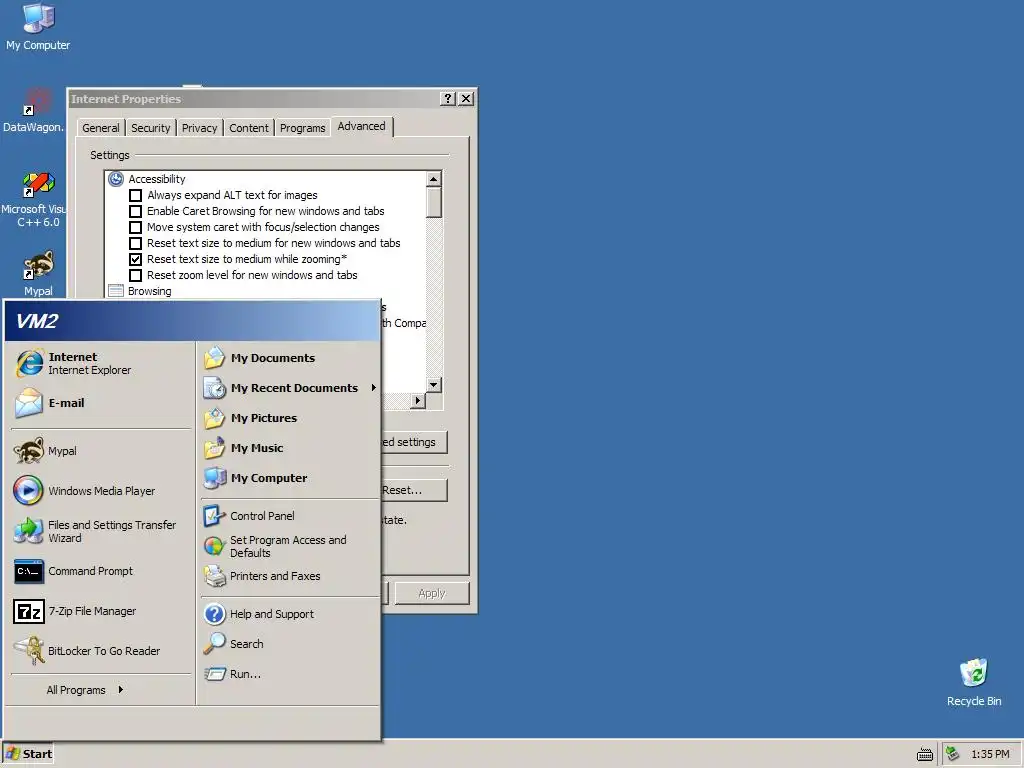This screenshot has width=1024, height=768.
Task: Enable Always expand ALT text for images
Action: 135,195
